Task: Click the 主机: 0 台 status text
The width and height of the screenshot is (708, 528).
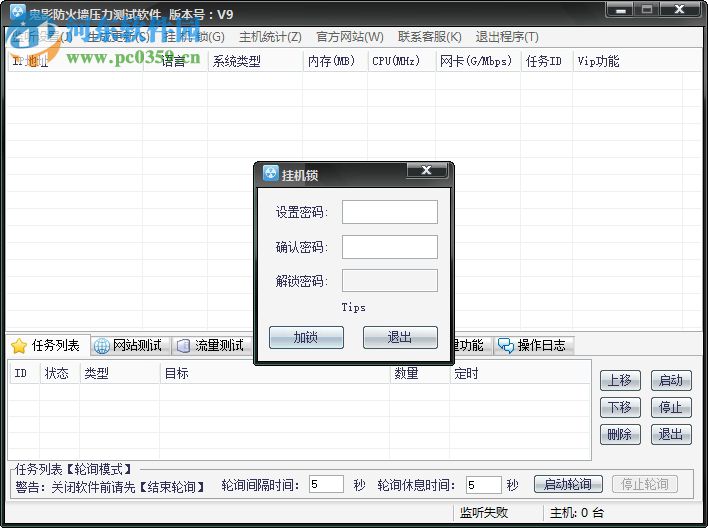Action: 577,513
